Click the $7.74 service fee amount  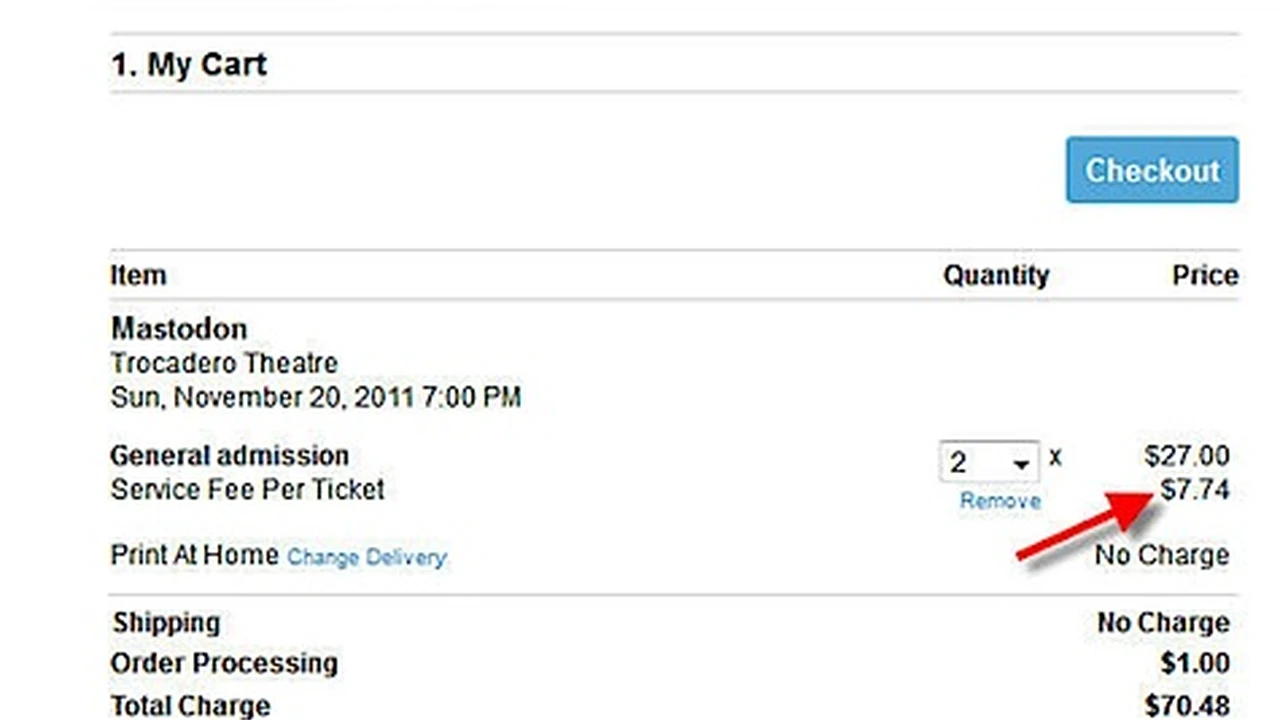point(1195,490)
